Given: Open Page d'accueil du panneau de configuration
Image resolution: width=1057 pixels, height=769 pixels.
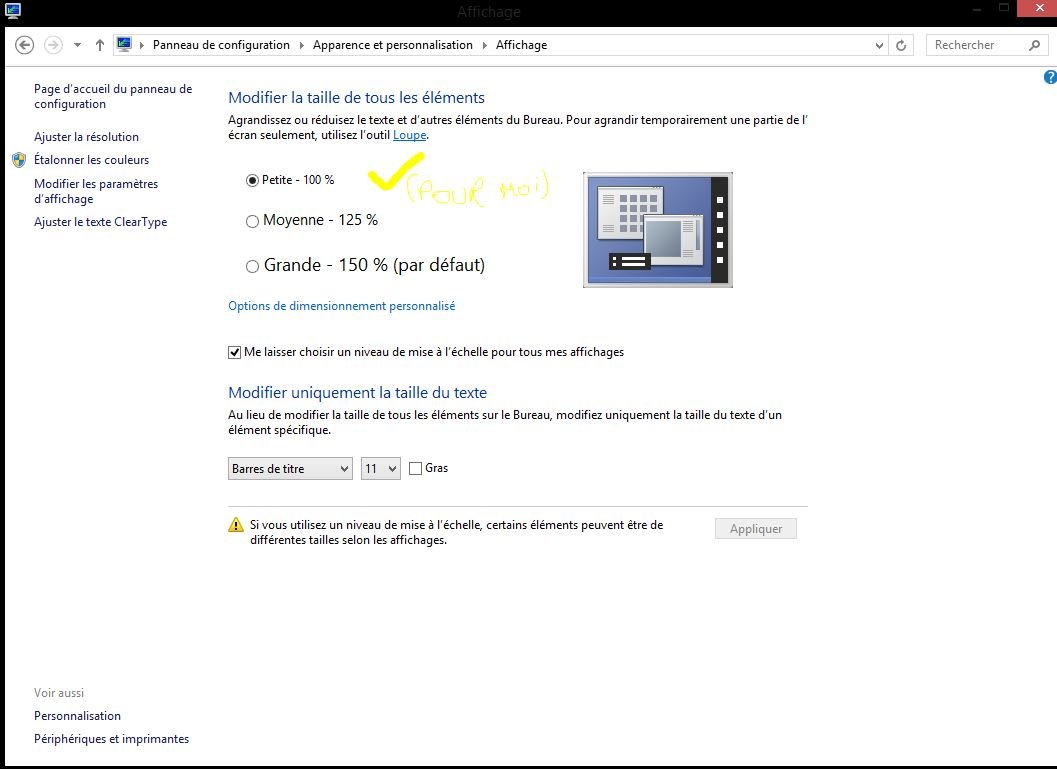Looking at the screenshot, I should (113, 96).
